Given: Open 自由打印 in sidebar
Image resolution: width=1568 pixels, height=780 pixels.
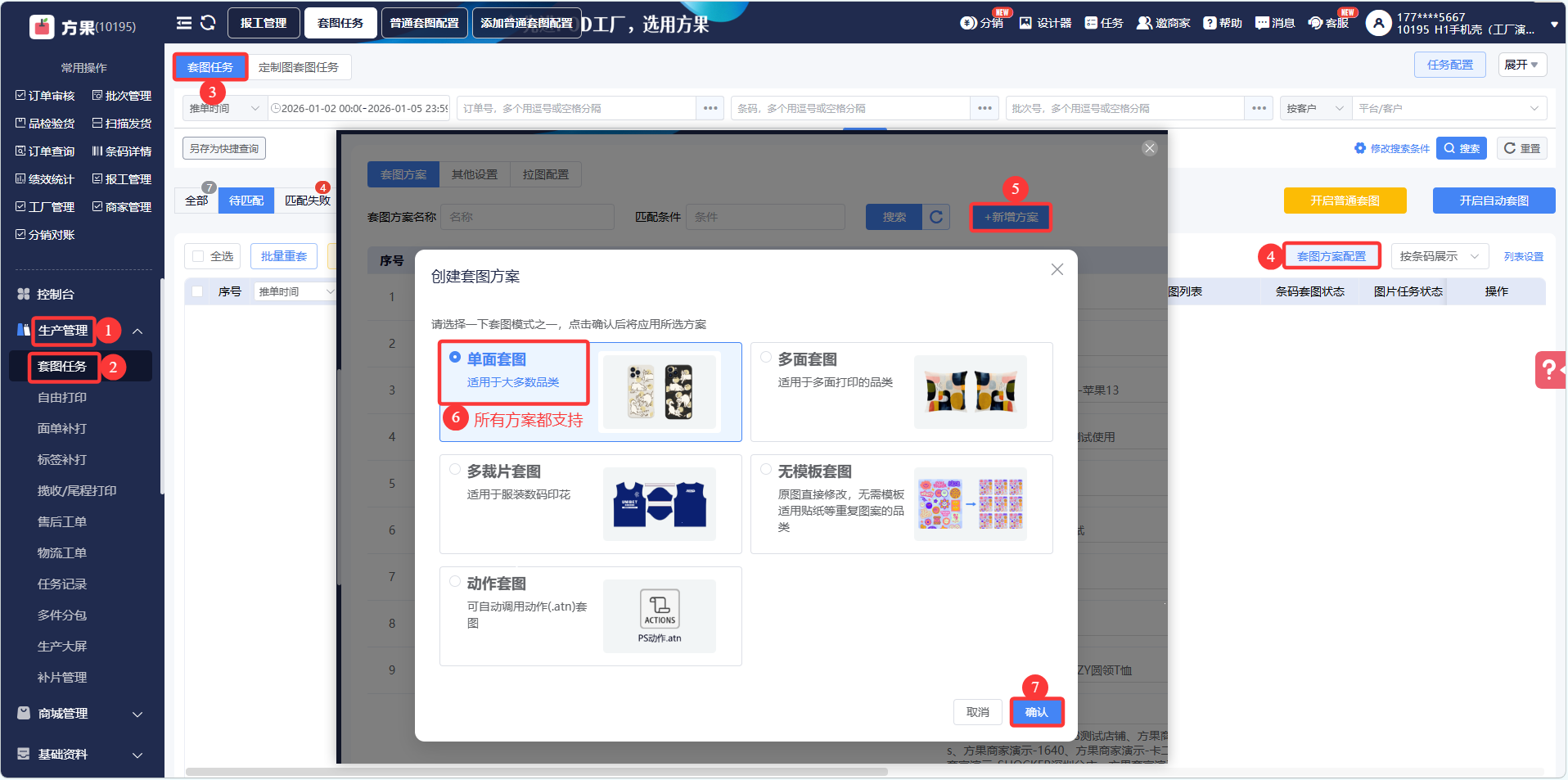Looking at the screenshot, I should (62, 398).
